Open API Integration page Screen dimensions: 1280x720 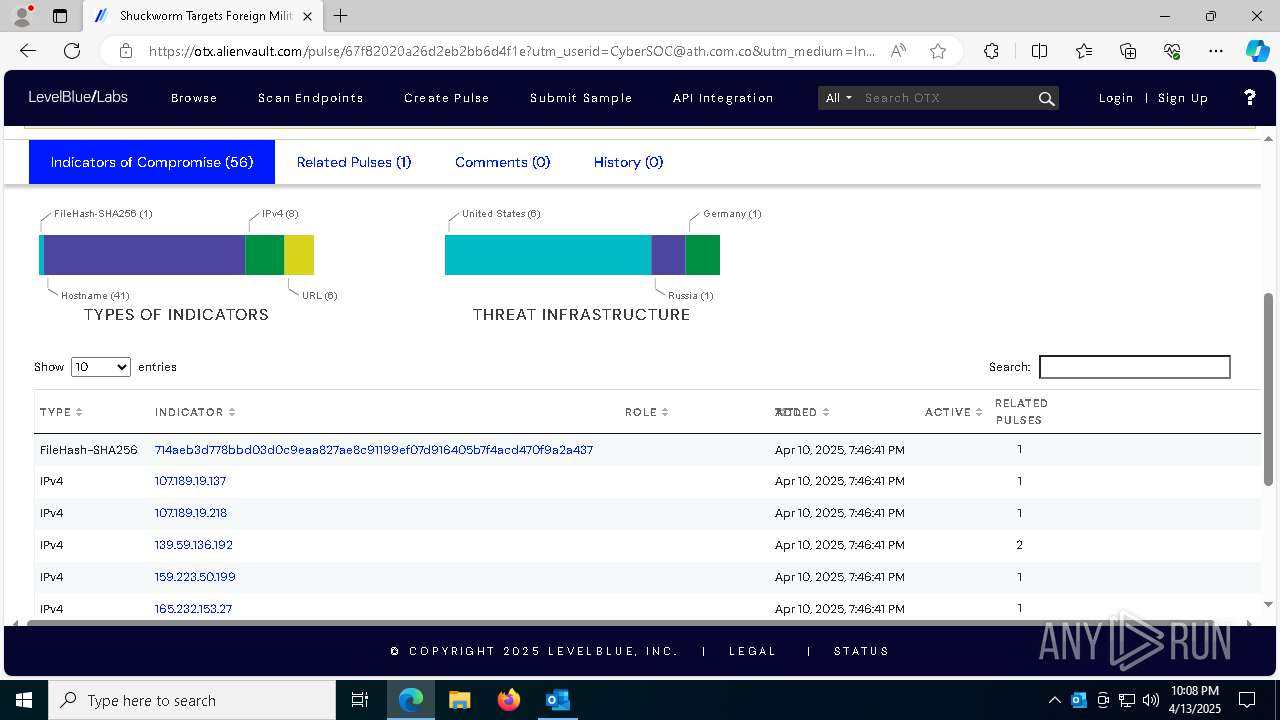point(723,98)
